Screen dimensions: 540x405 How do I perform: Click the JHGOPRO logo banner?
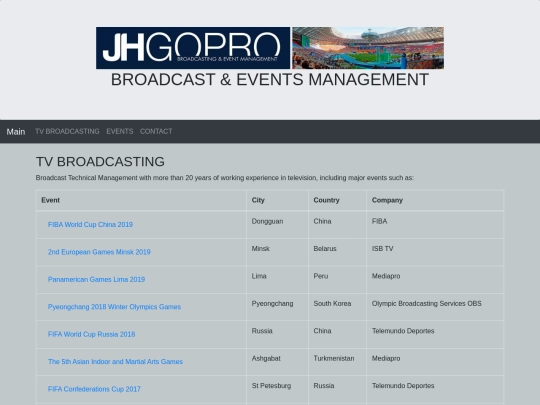pos(193,48)
